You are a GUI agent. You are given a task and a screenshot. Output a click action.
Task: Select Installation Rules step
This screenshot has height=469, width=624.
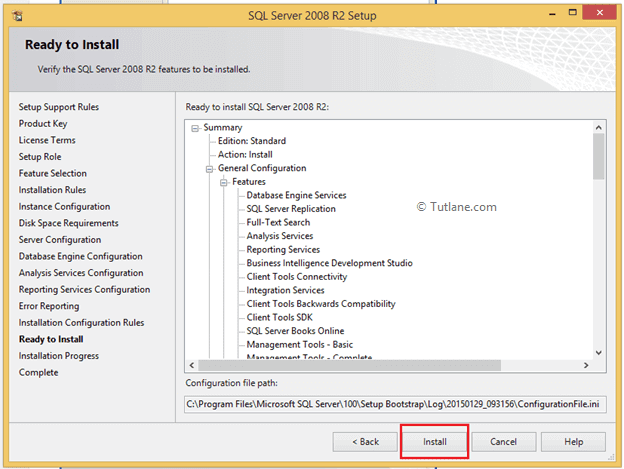[x=52, y=190]
